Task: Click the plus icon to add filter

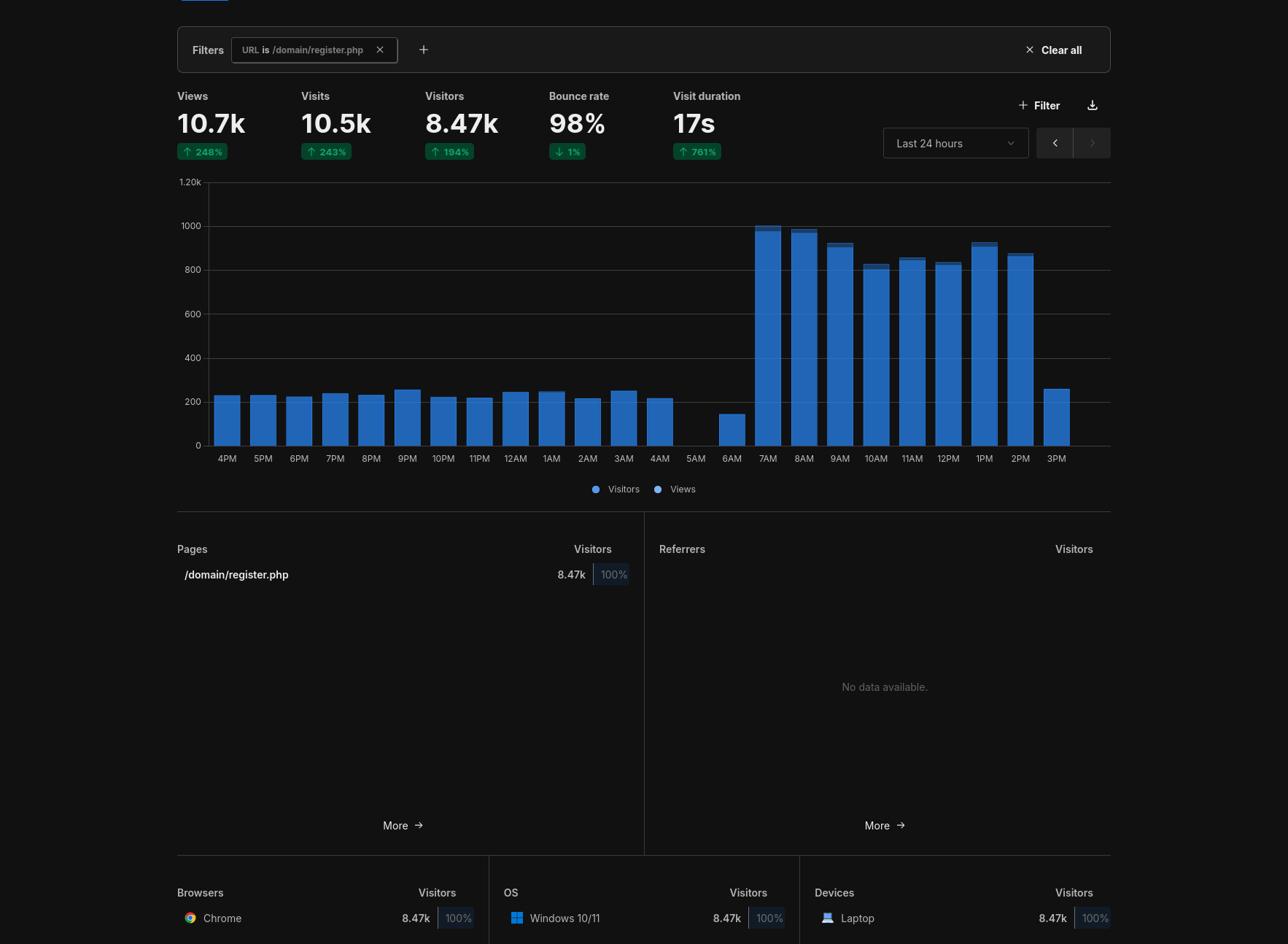Action: pyautogui.click(x=424, y=50)
